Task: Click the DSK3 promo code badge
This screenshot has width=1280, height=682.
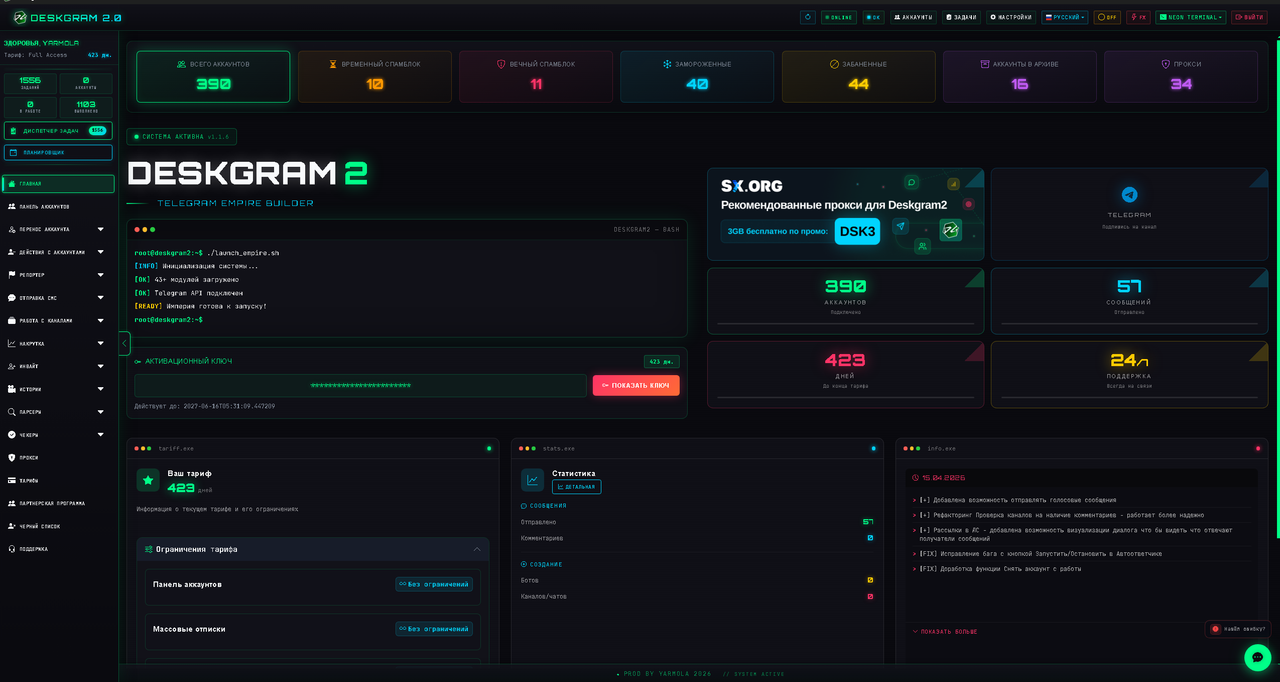Action: (x=857, y=231)
